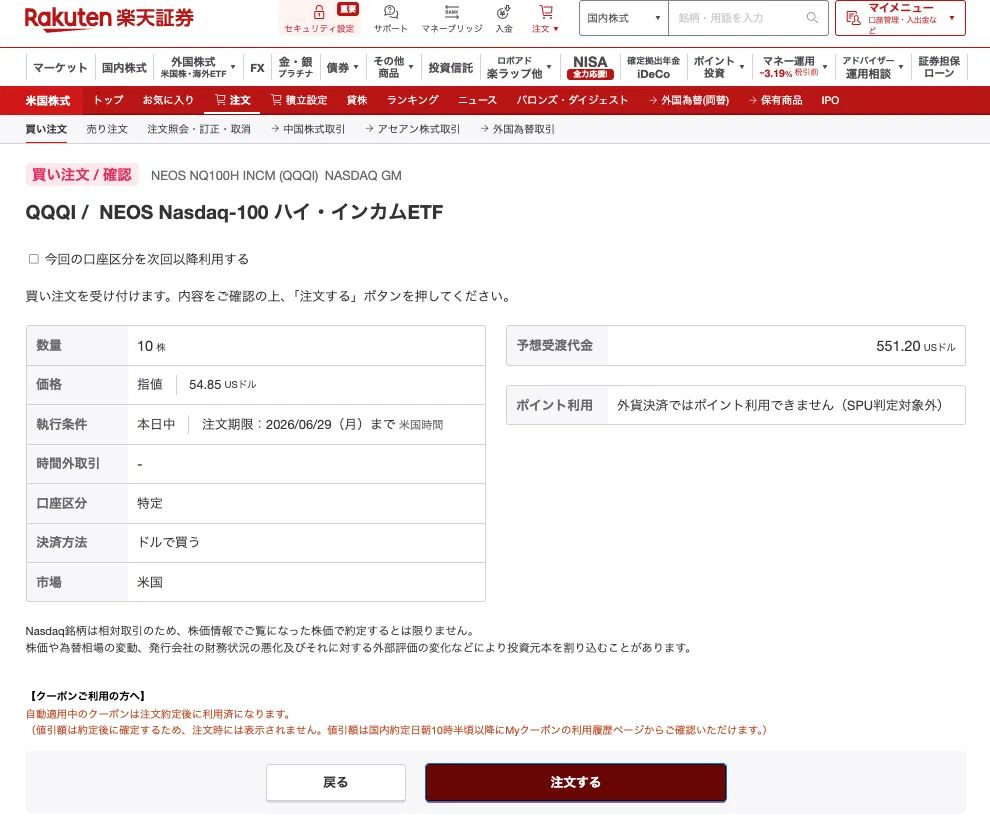Open the 投資信託 menu
This screenshot has height=827, width=990.
(451, 68)
